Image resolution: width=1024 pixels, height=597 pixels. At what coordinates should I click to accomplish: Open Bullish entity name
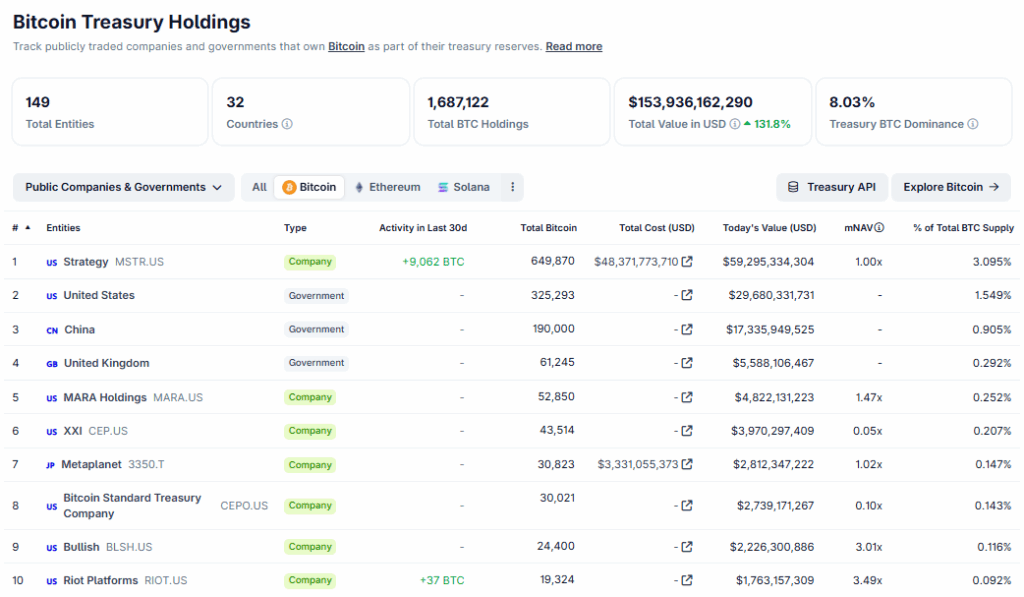point(81,547)
